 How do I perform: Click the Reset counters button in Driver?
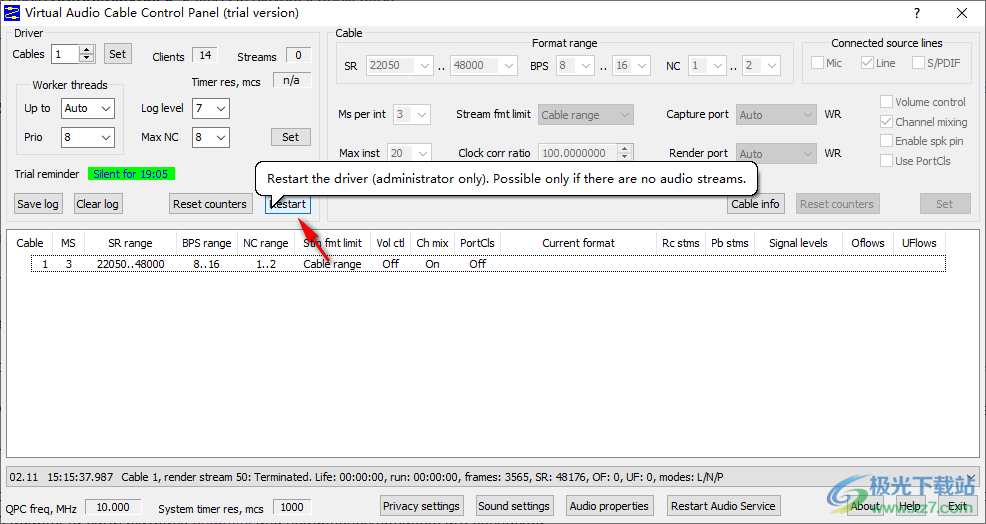point(209,204)
